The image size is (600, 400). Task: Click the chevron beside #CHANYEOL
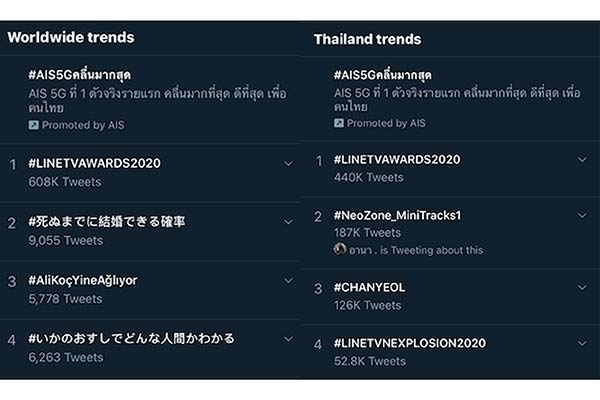click(582, 288)
